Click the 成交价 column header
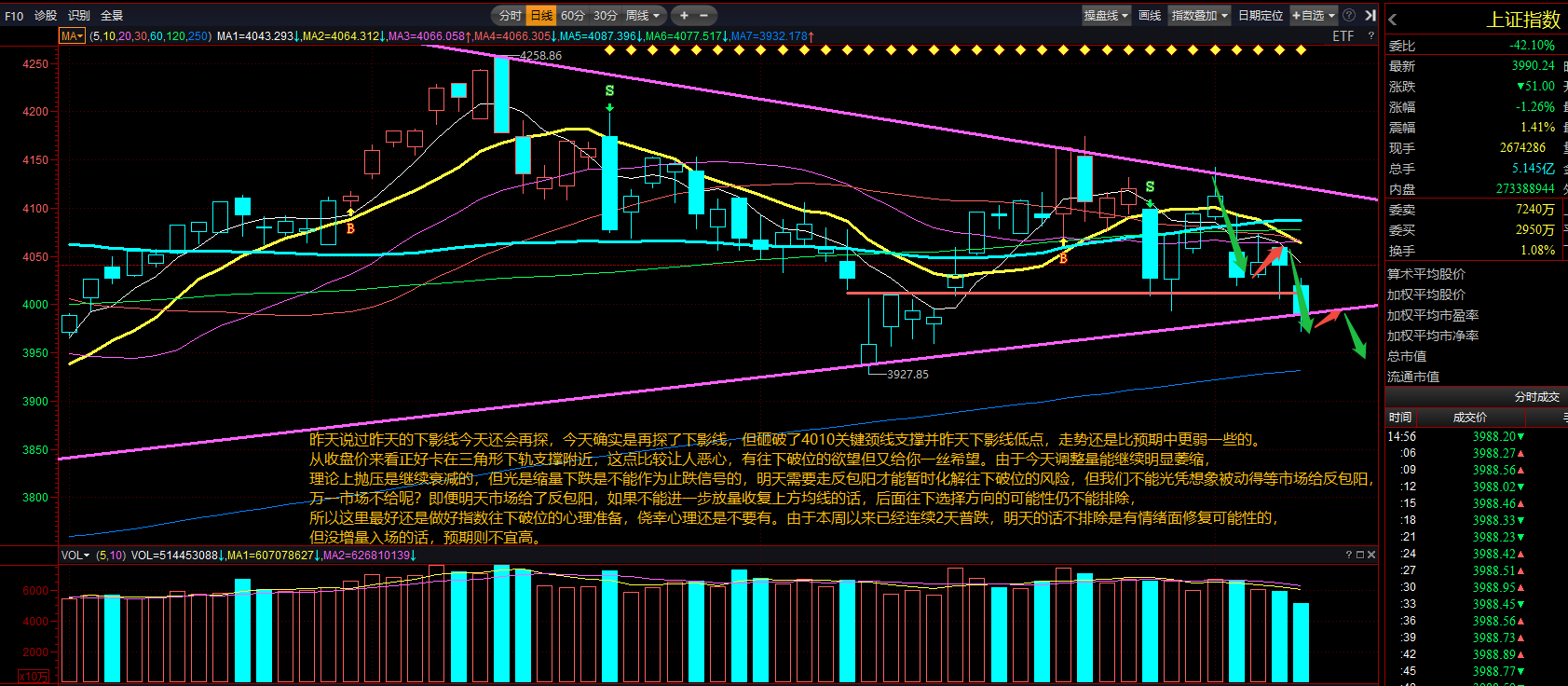The height and width of the screenshot is (686, 1568). tap(1470, 418)
